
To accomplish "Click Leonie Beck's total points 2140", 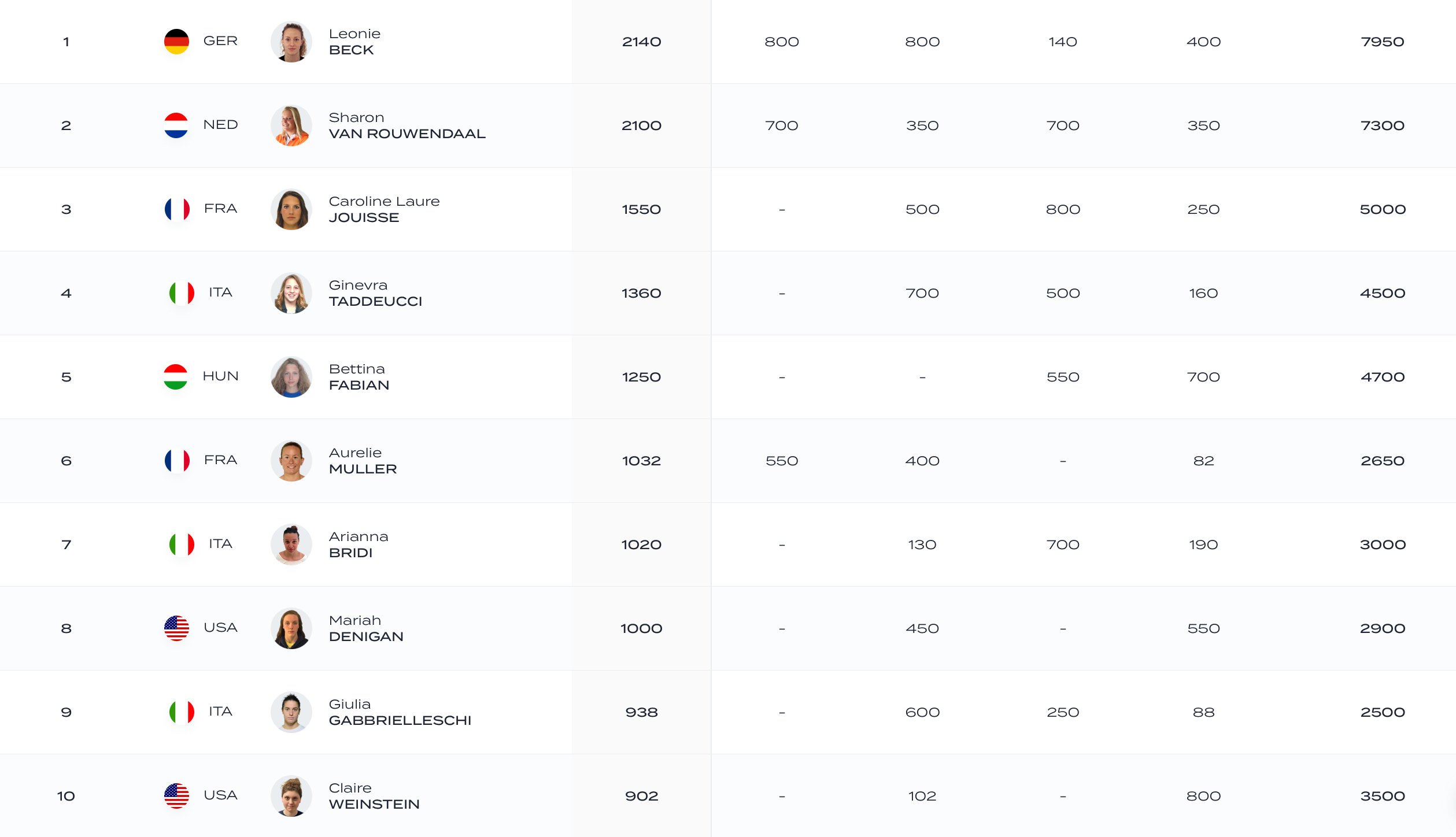I will 641,42.
